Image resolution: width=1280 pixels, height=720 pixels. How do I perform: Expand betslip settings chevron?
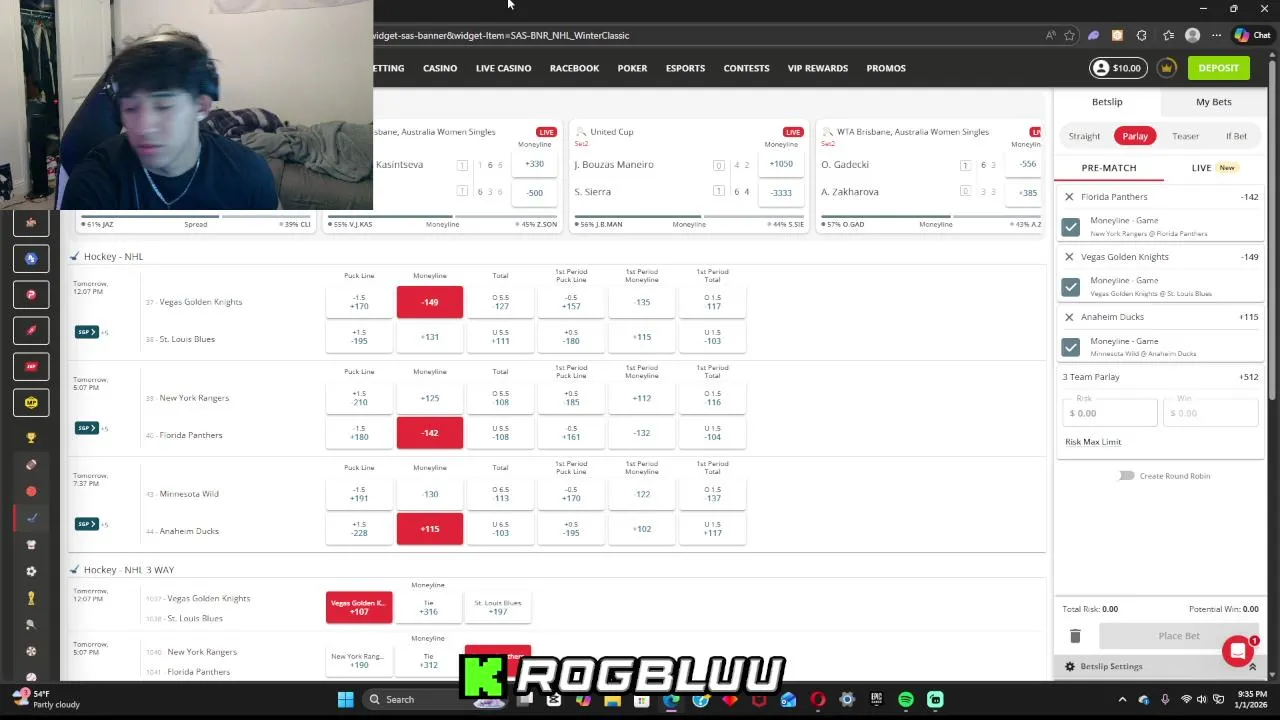click(x=1252, y=666)
